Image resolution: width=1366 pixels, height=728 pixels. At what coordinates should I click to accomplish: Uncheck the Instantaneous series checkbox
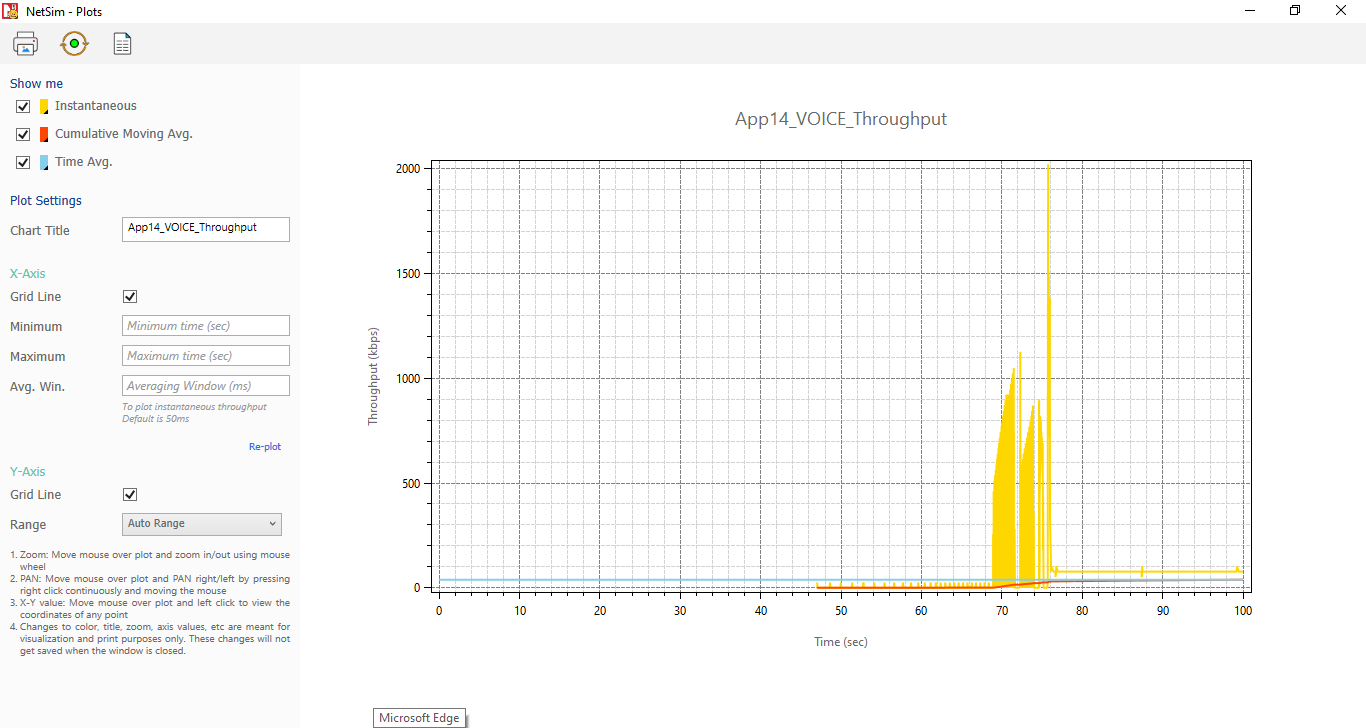click(x=23, y=106)
